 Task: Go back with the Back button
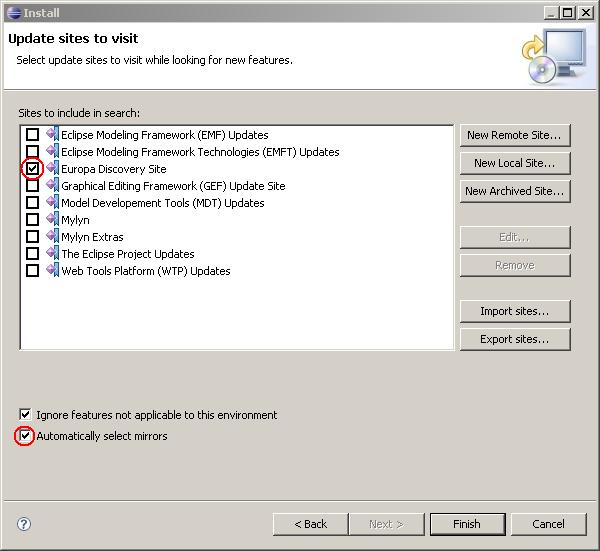310,524
